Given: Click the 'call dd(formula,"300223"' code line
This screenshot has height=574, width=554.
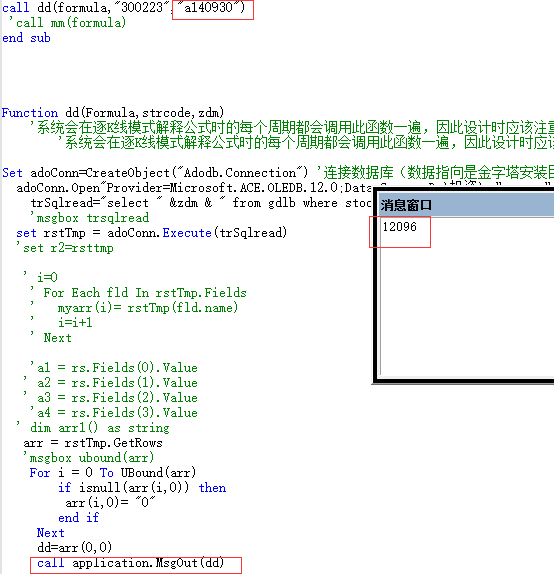Looking at the screenshot, I should click(x=123, y=7).
